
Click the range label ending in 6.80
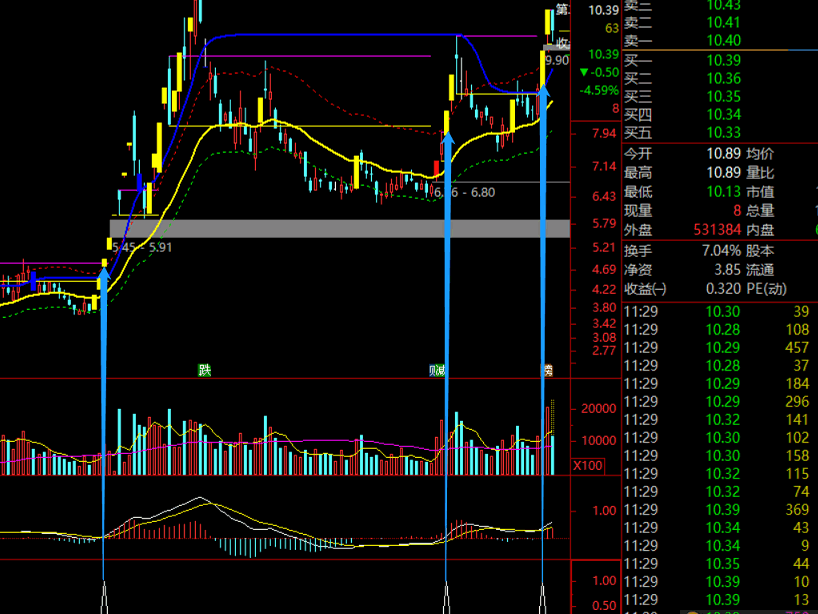click(x=464, y=192)
